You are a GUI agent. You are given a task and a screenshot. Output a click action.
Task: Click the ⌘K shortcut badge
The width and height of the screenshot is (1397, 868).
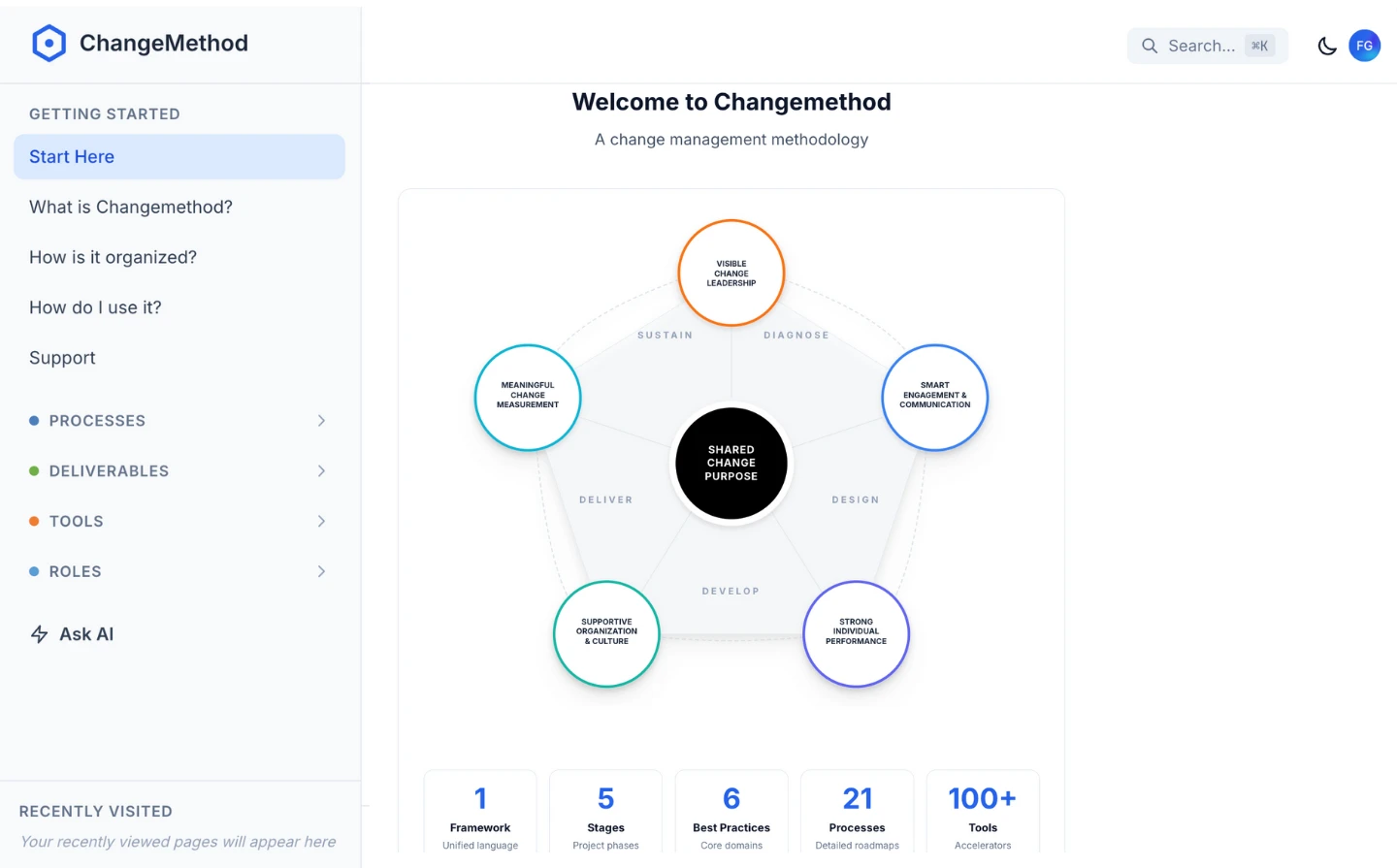pos(1259,46)
